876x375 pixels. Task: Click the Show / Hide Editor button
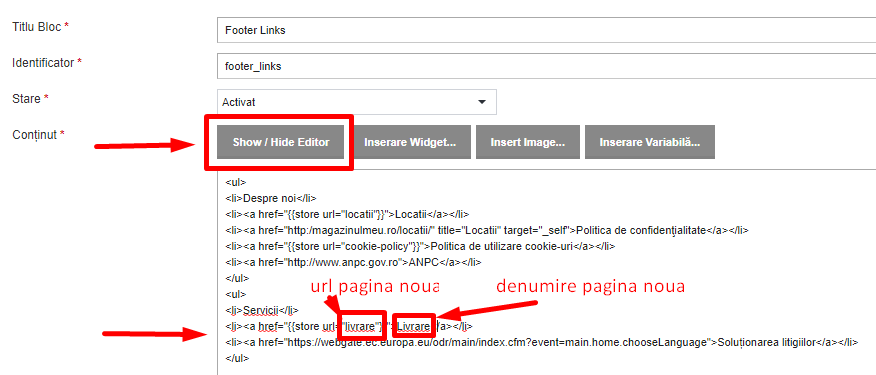(281, 142)
